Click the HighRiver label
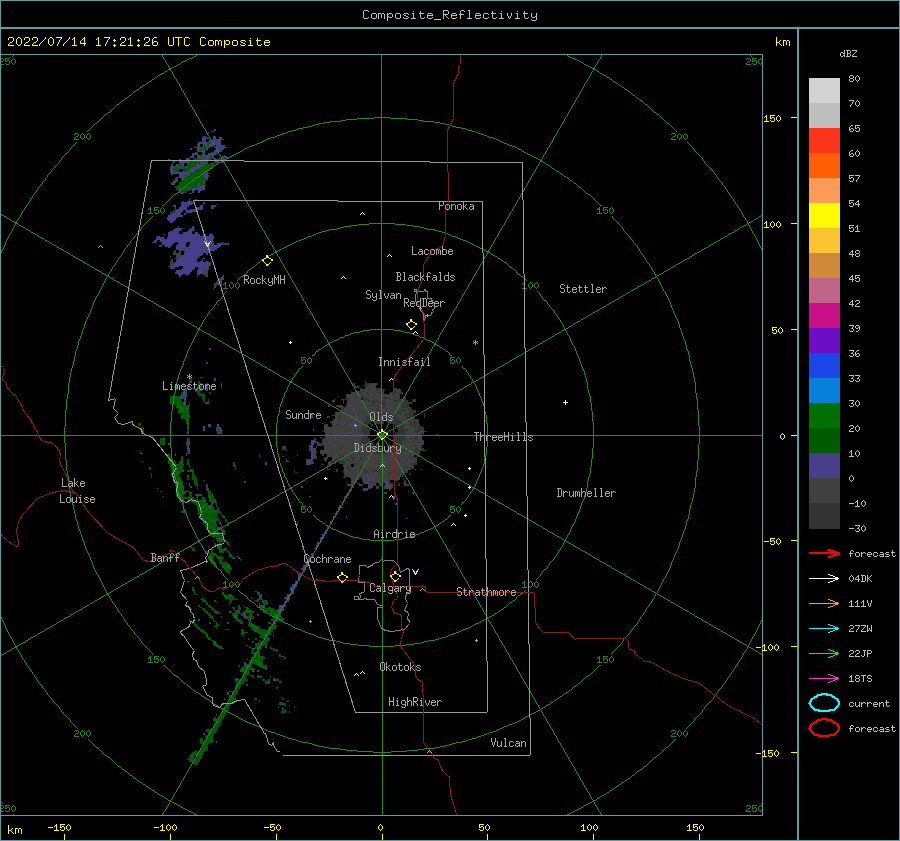The width and height of the screenshot is (900, 841). 415,702
